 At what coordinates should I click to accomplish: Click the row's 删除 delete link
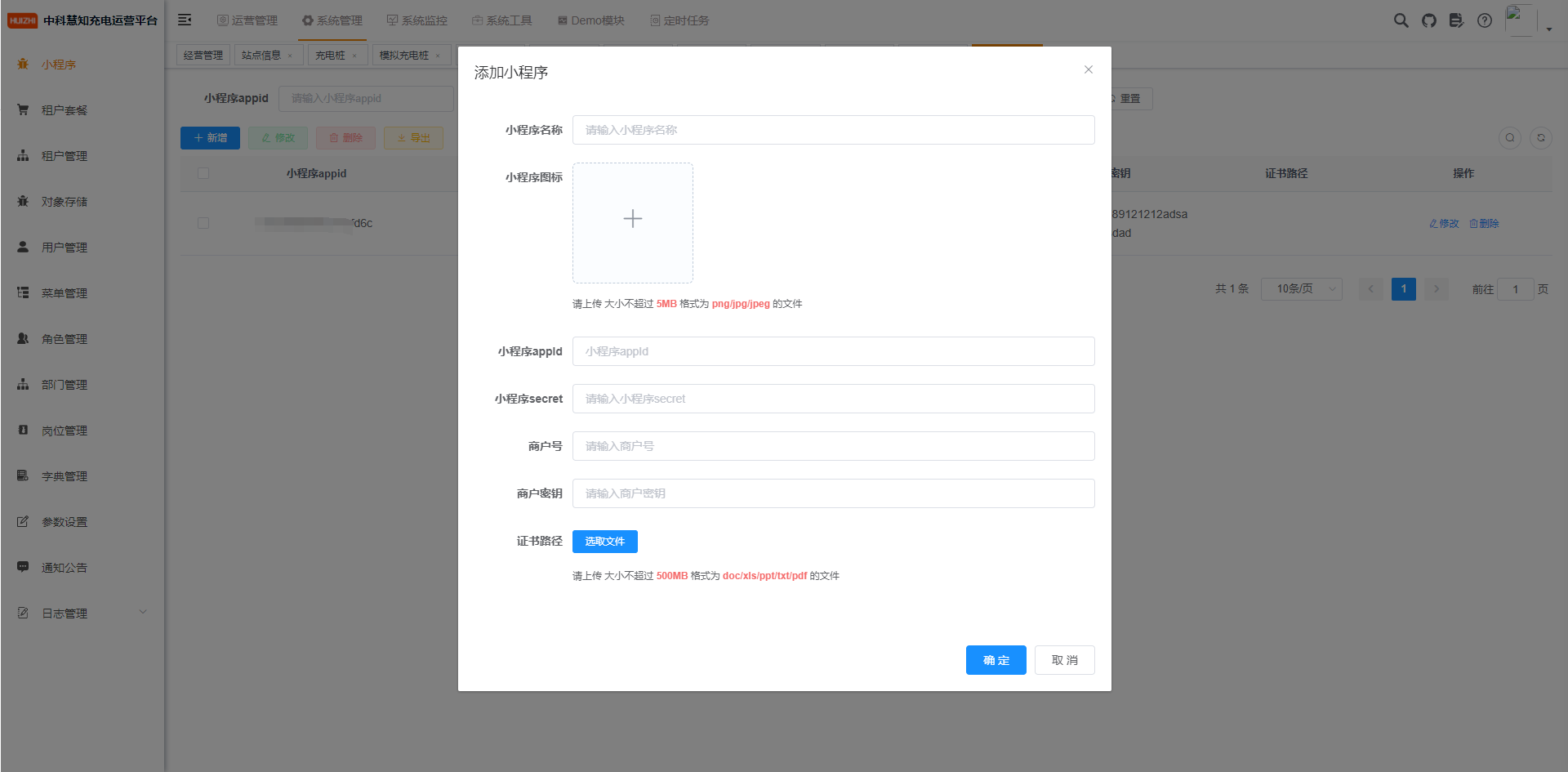(1484, 223)
